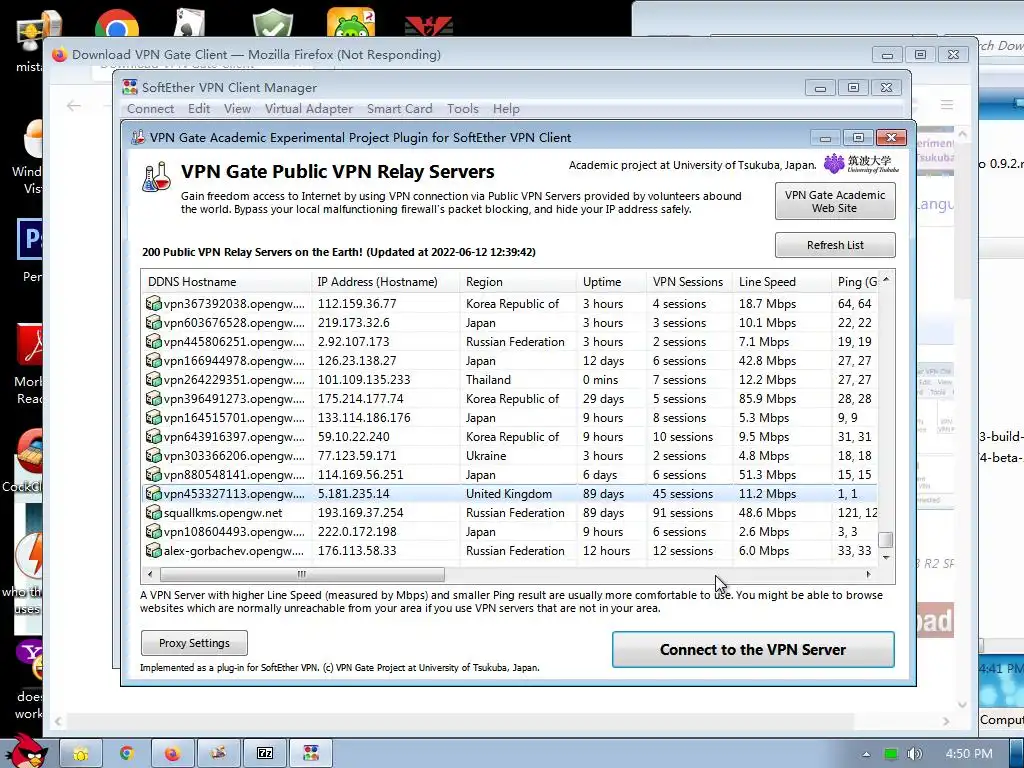
Task: Click the 10 sessions cell
Action: pyautogui.click(x=683, y=437)
